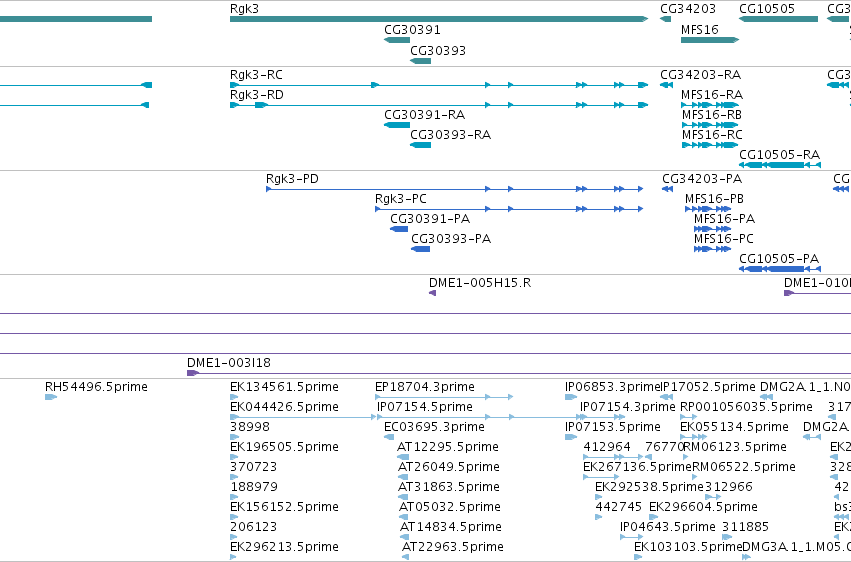Select EST EK296213.5prime
Viewport: 851px width, 562px height.
233,557
